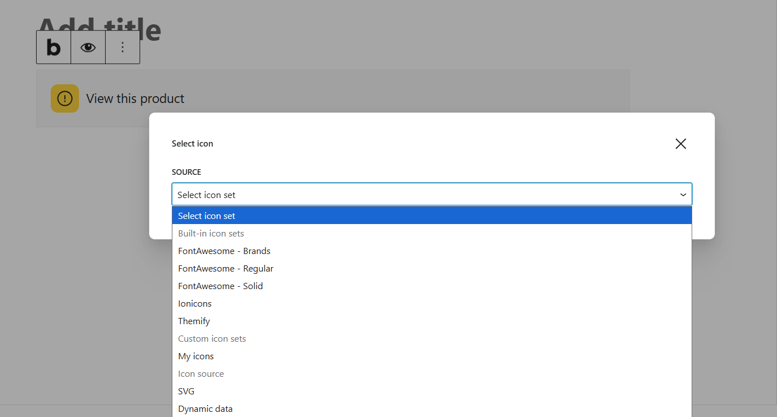Toggle the eye preview icon in toolbar
This screenshot has width=777, height=417.
click(88, 47)
